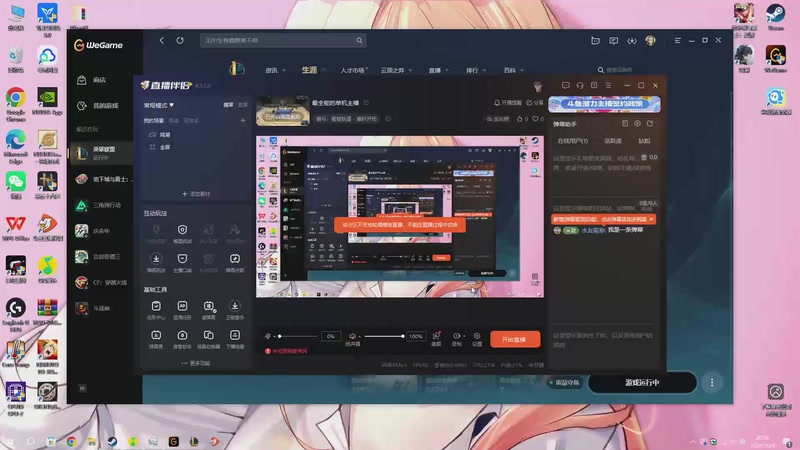Open the shield challenge interactive tool
The height and width of the screenshot is (450, 800).
(x=182, y=234)
